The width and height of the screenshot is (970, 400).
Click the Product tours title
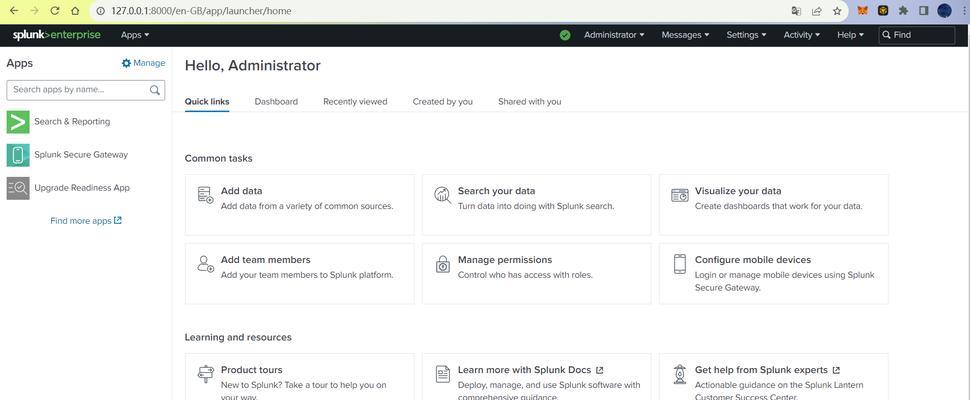click(251, 370)
